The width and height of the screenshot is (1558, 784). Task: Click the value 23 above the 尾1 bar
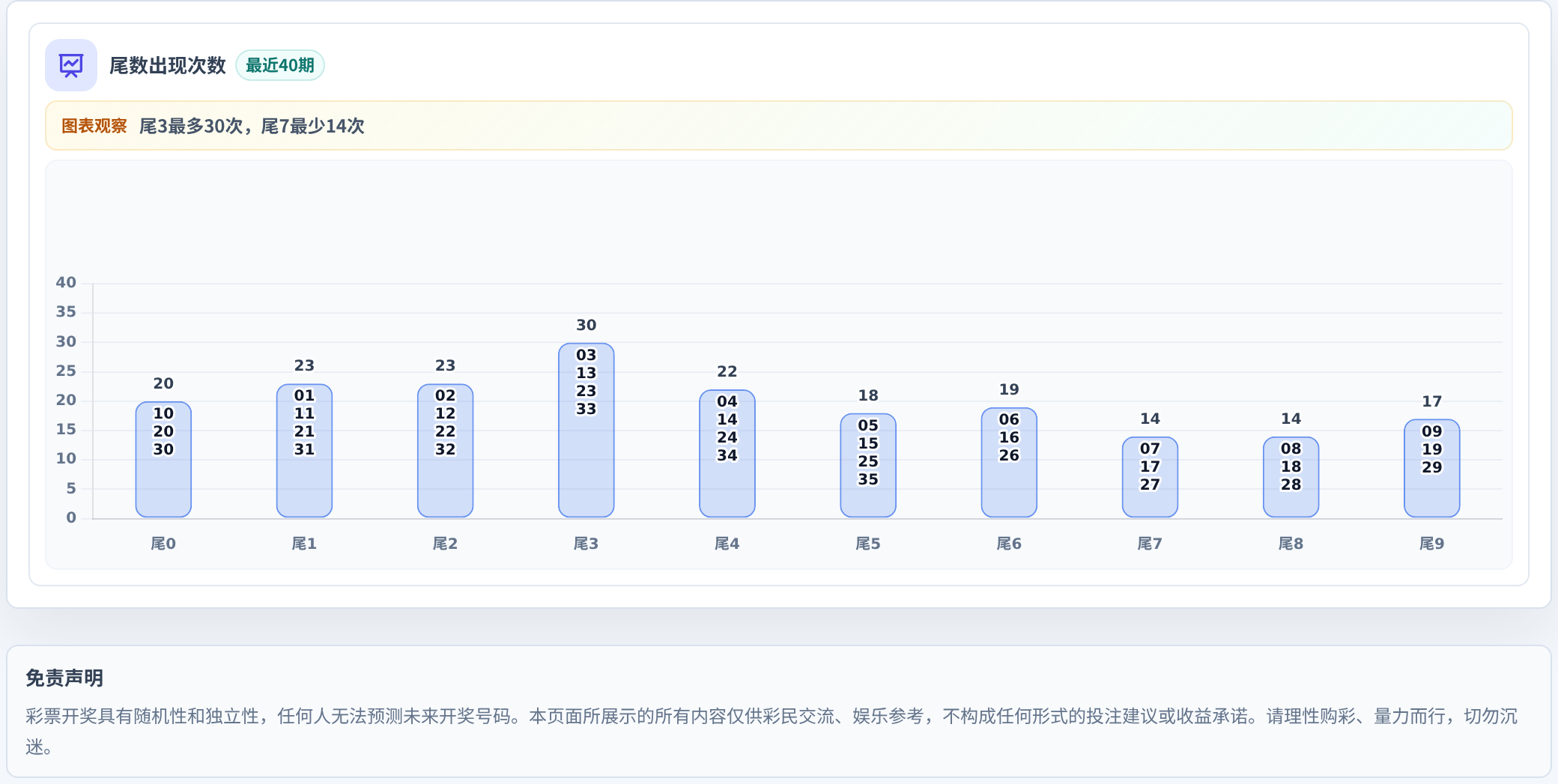[x=304, y=365]
